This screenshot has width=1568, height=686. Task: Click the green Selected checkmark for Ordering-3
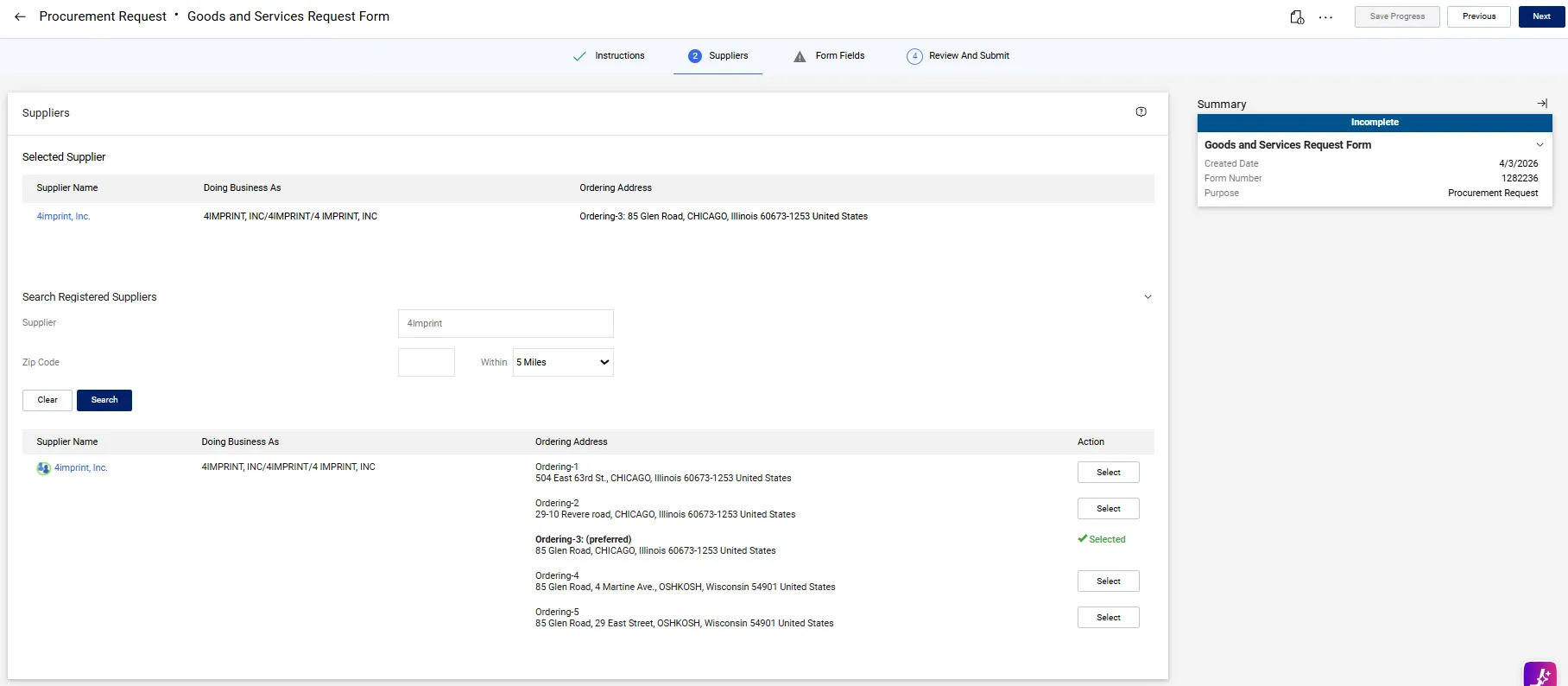[1082, 538]
